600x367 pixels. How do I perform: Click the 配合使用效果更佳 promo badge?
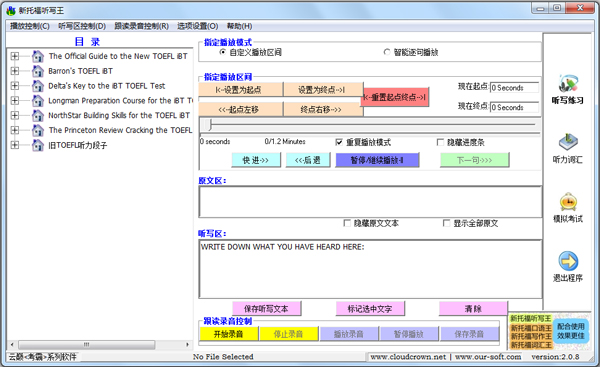point(571,331)
